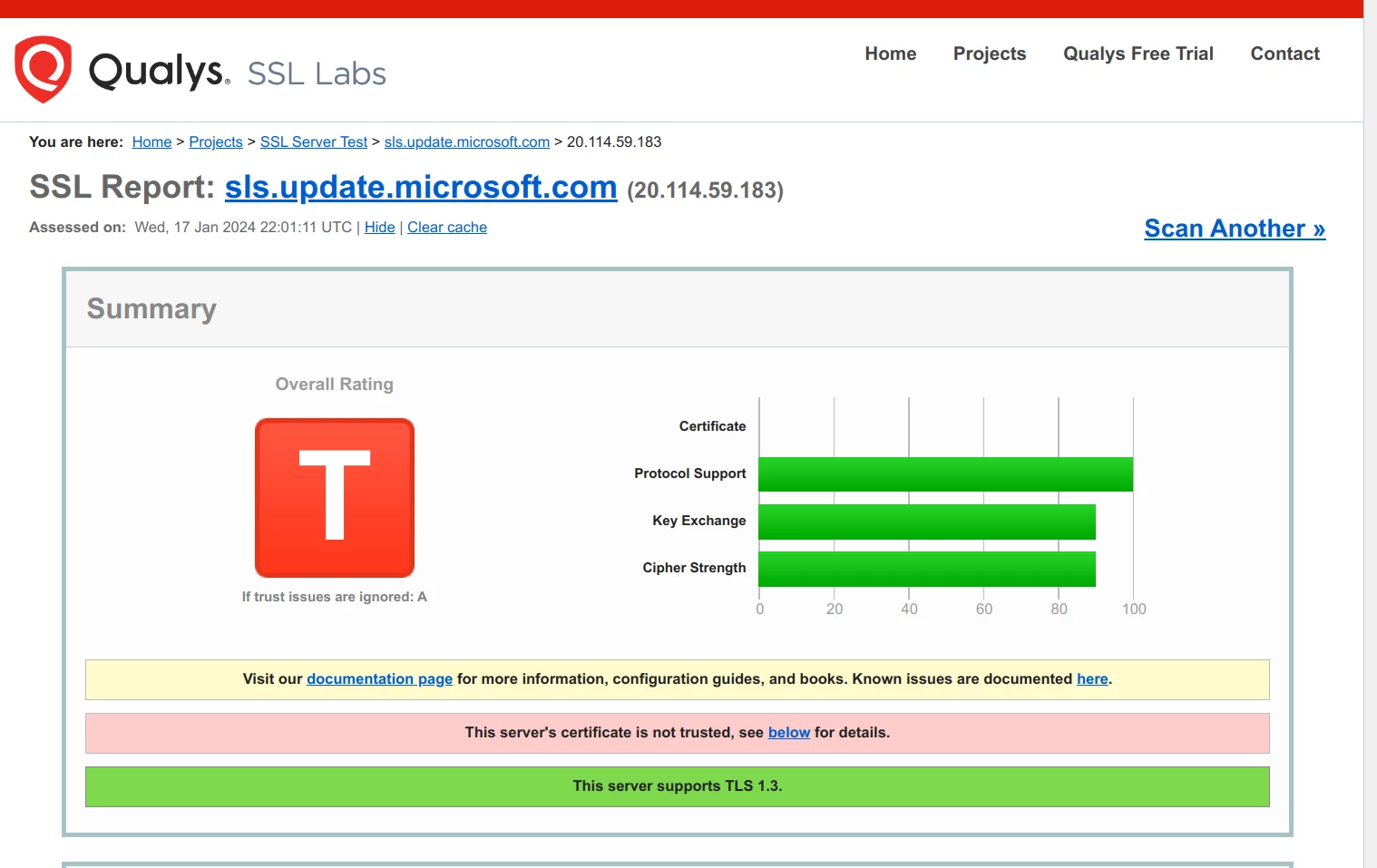1377x868 pixels.
Task: Click the 'Assessed on:' label
Action: [78, 228]
